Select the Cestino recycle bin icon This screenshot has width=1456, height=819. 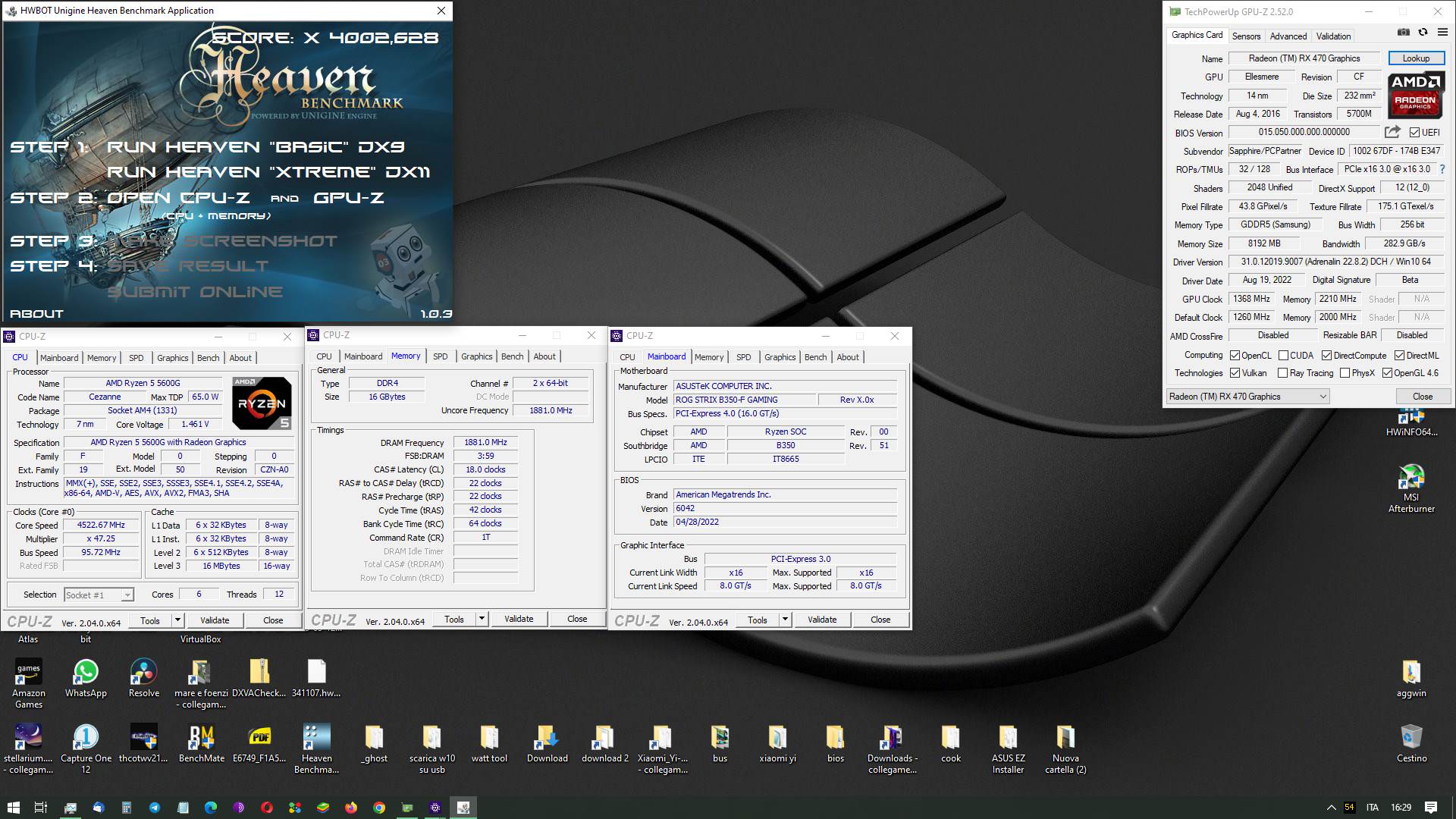click(1411, 742)
